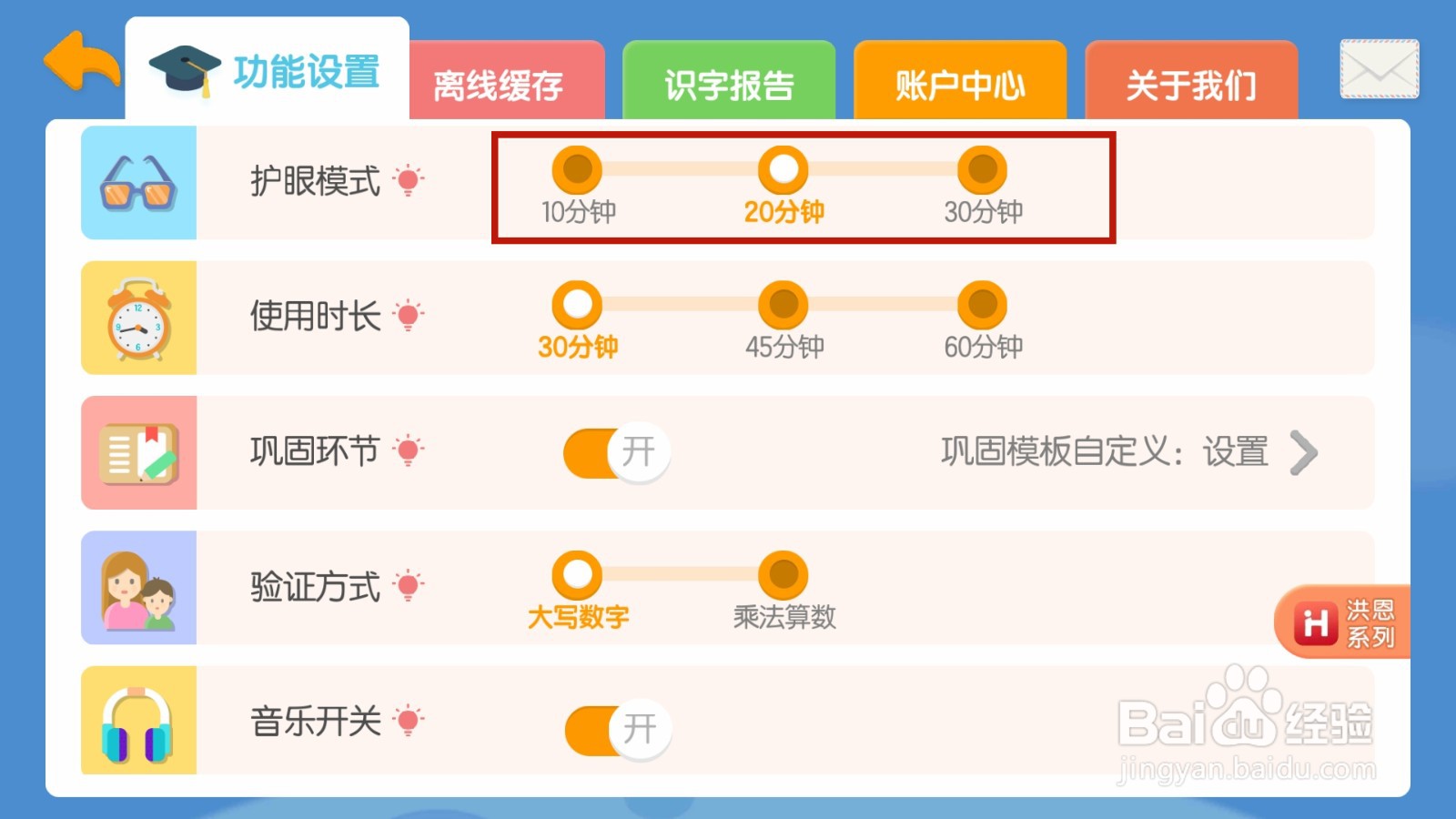Click the parent and child verification icon

point(138,589)
